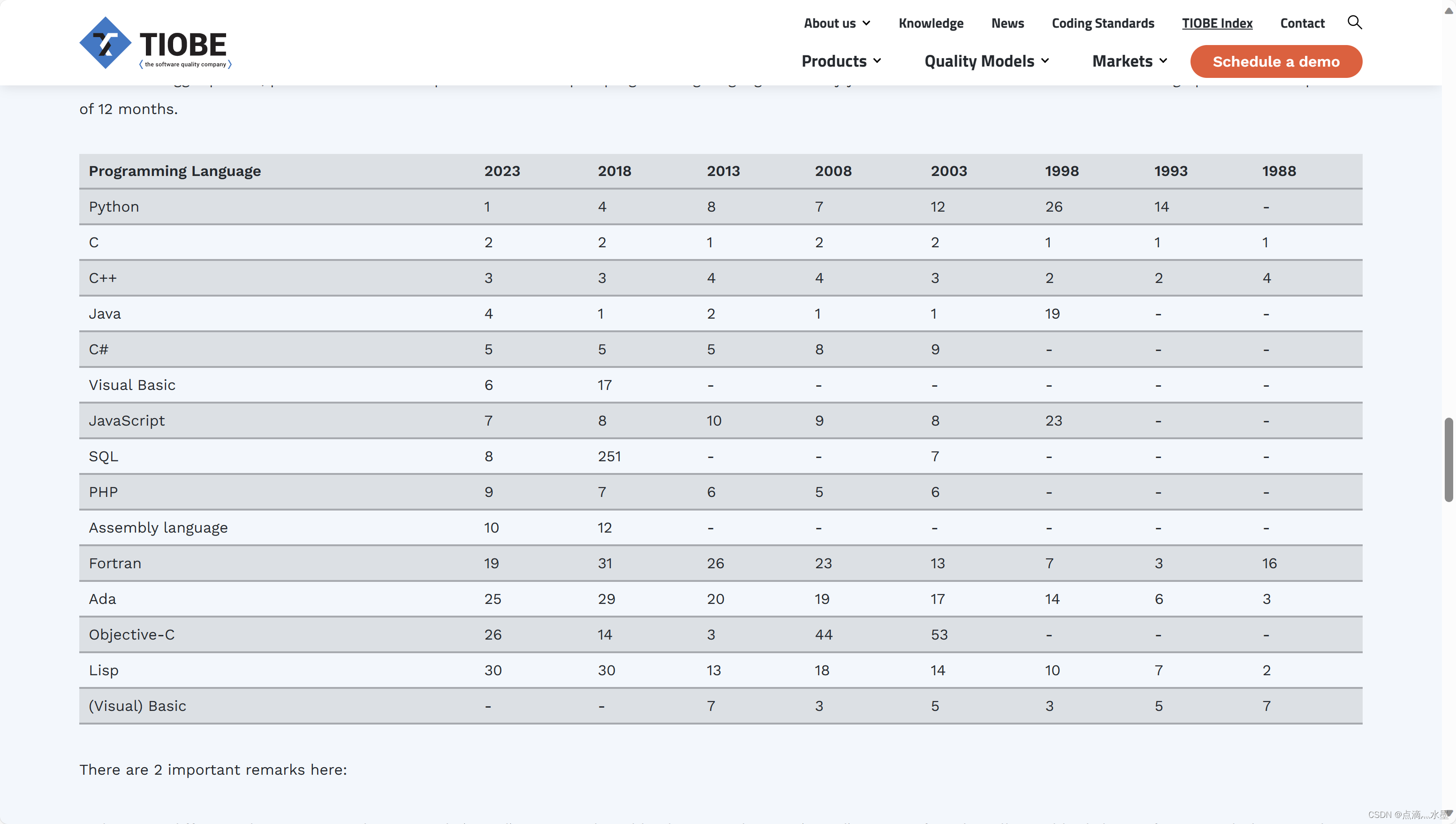Click Python's 1998 value 26
Screen dimensions: 1456x824
click(1053, 206)
